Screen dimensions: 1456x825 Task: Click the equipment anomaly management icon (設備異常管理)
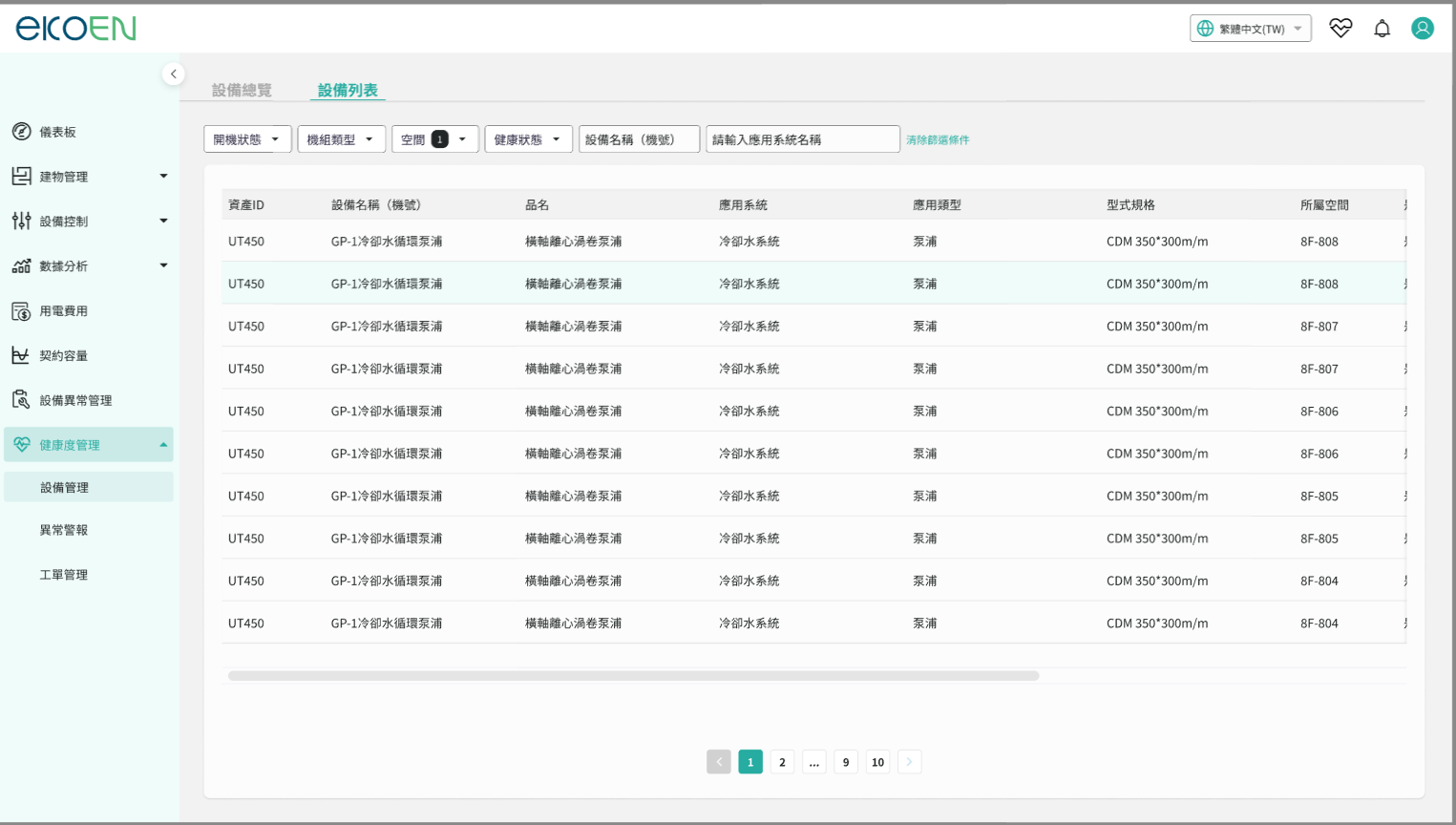pos(21,400)
